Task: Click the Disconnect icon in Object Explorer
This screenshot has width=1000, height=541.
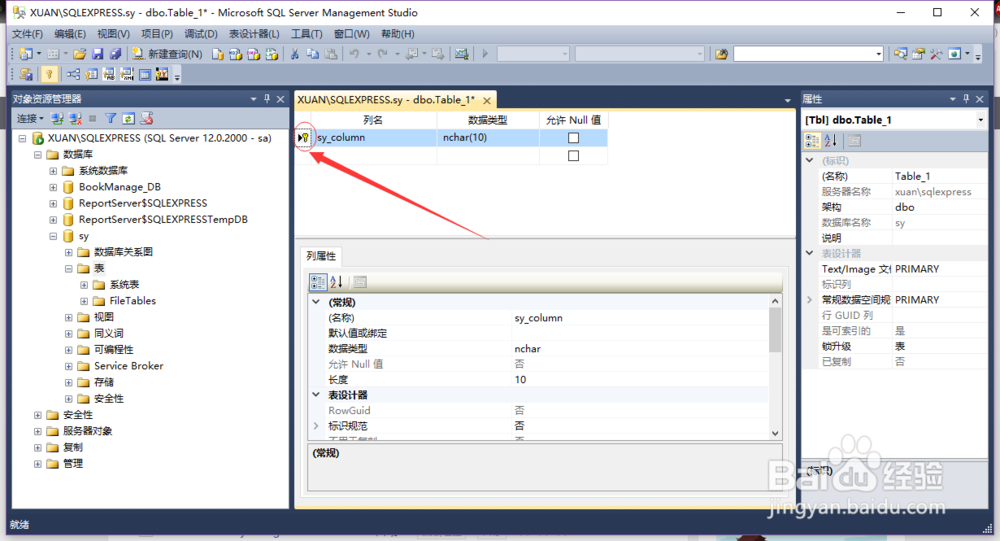Action: click(x=75, y=119)
